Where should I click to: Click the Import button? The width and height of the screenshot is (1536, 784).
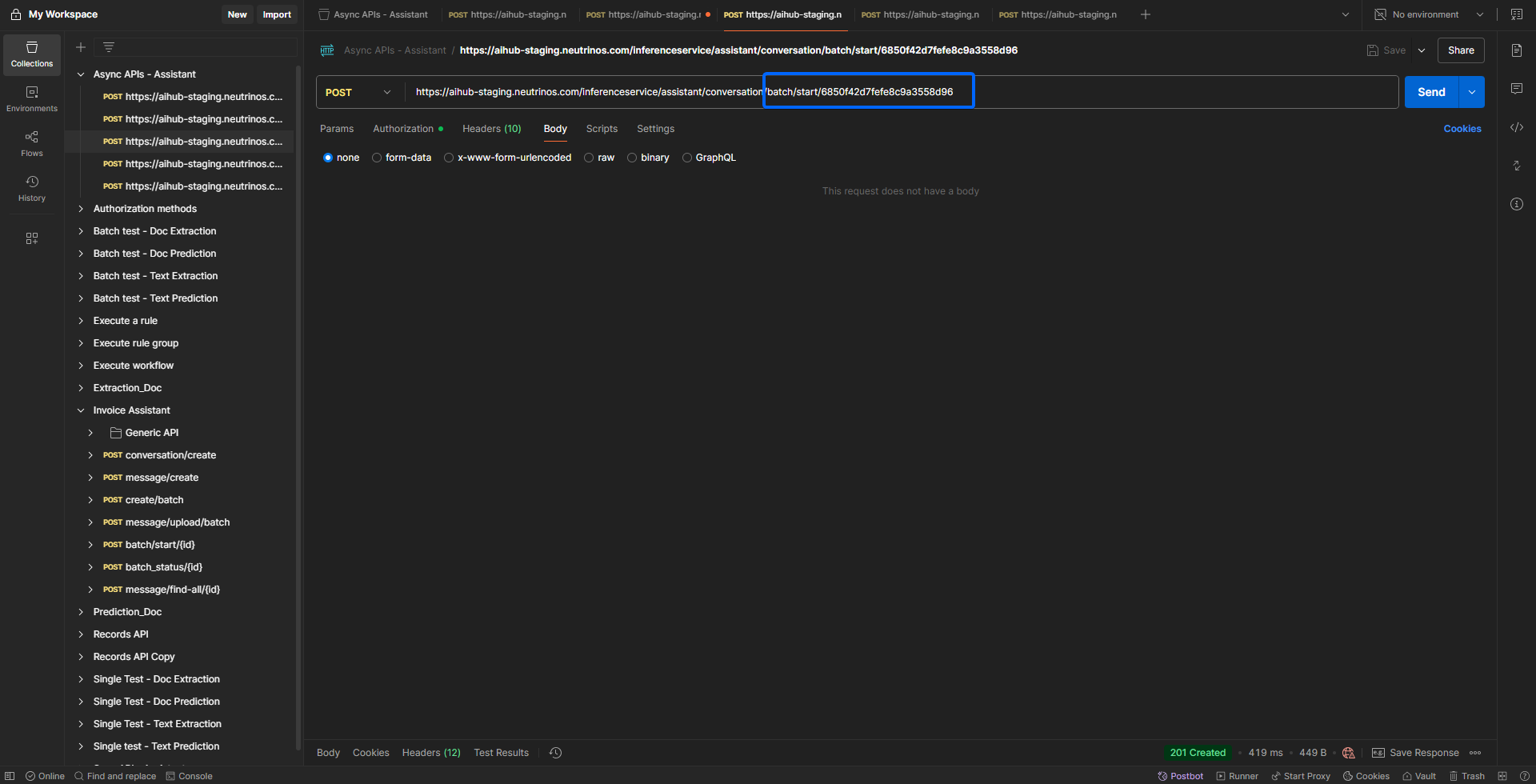click(277, 14)
